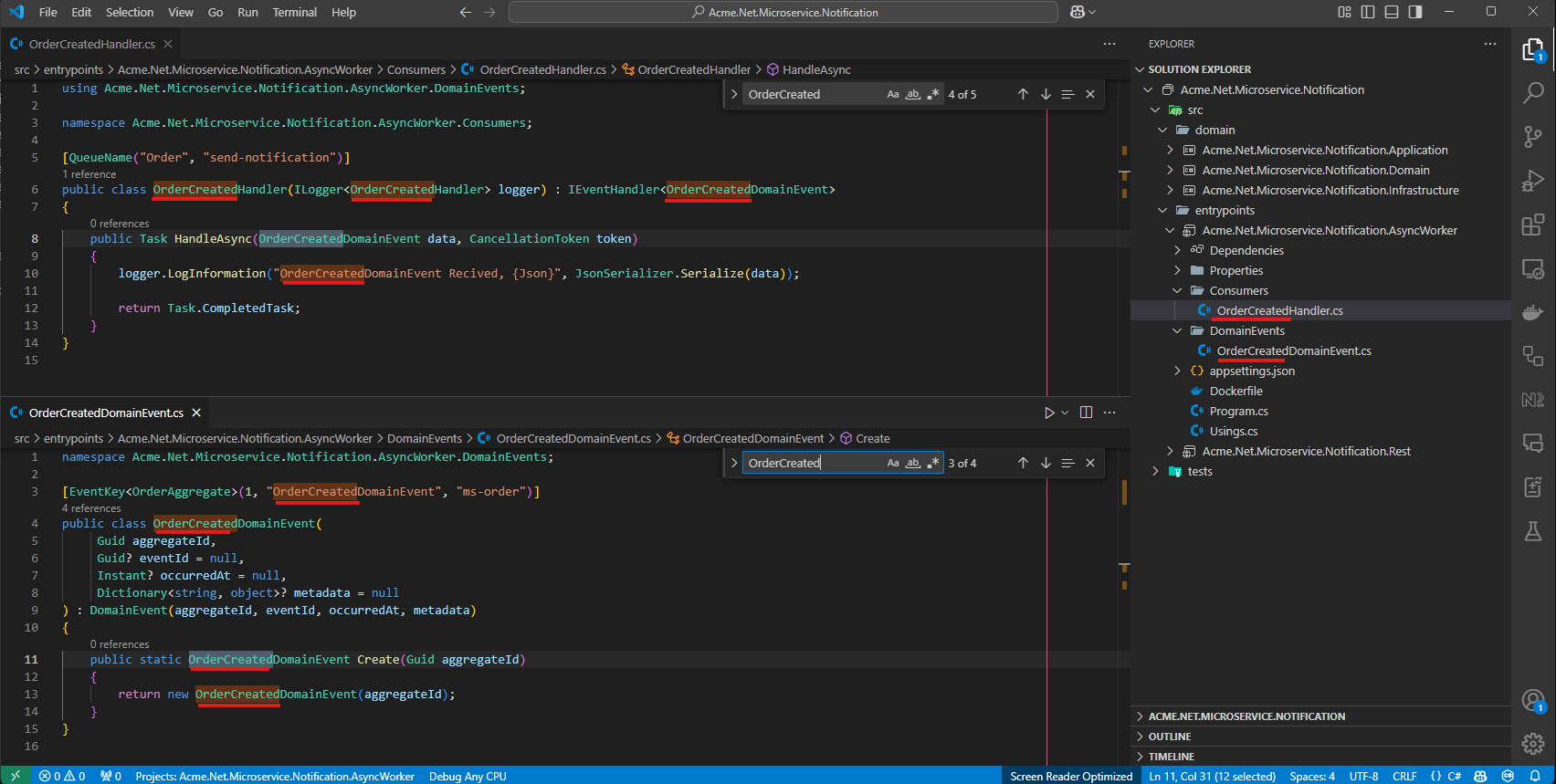This screenshot has width=1556, height=784.
Task: Open the Terminal menu
Action: [x=295, y=12]
